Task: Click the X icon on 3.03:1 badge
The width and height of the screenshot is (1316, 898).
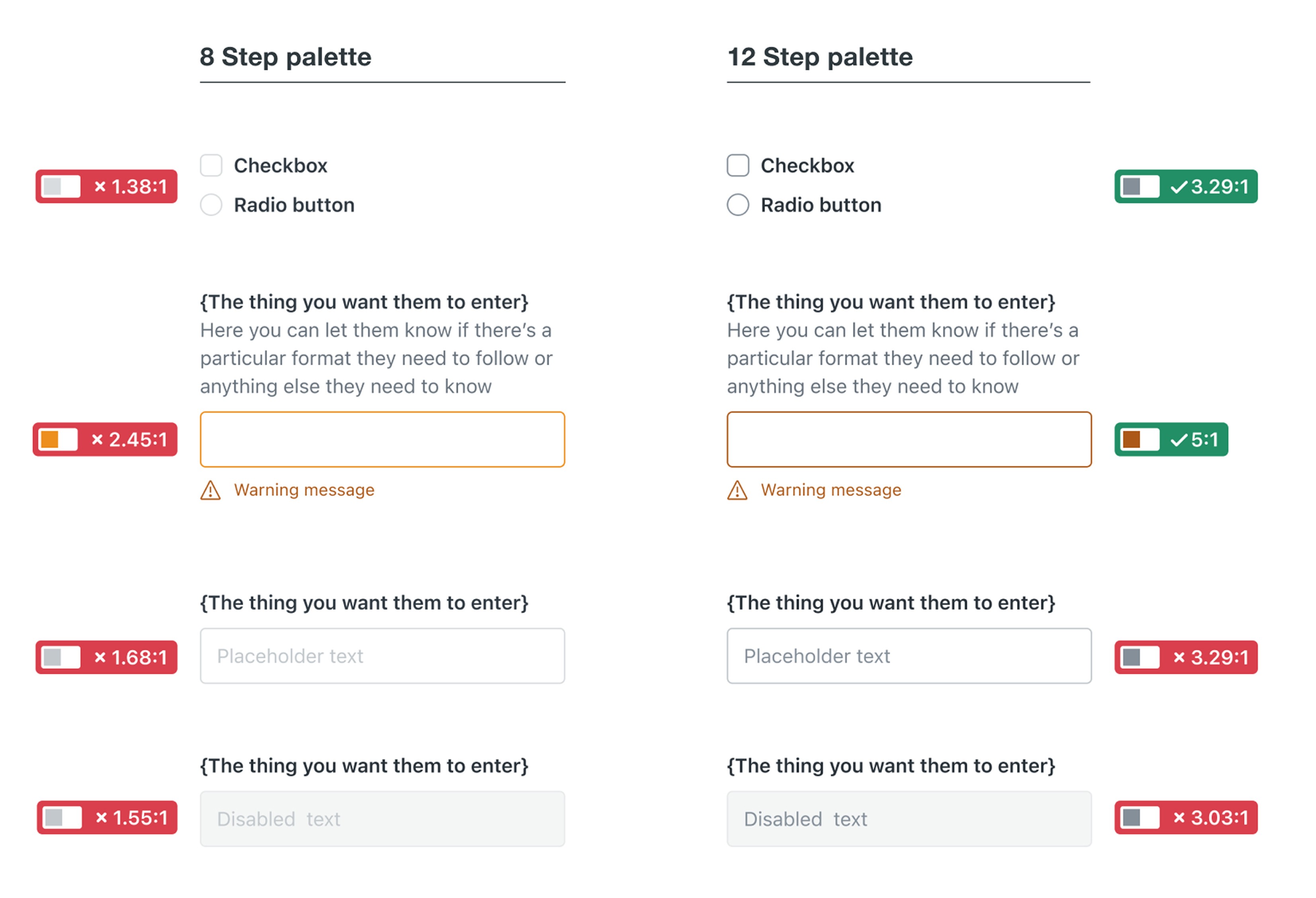Action: tap(1179, 817)
